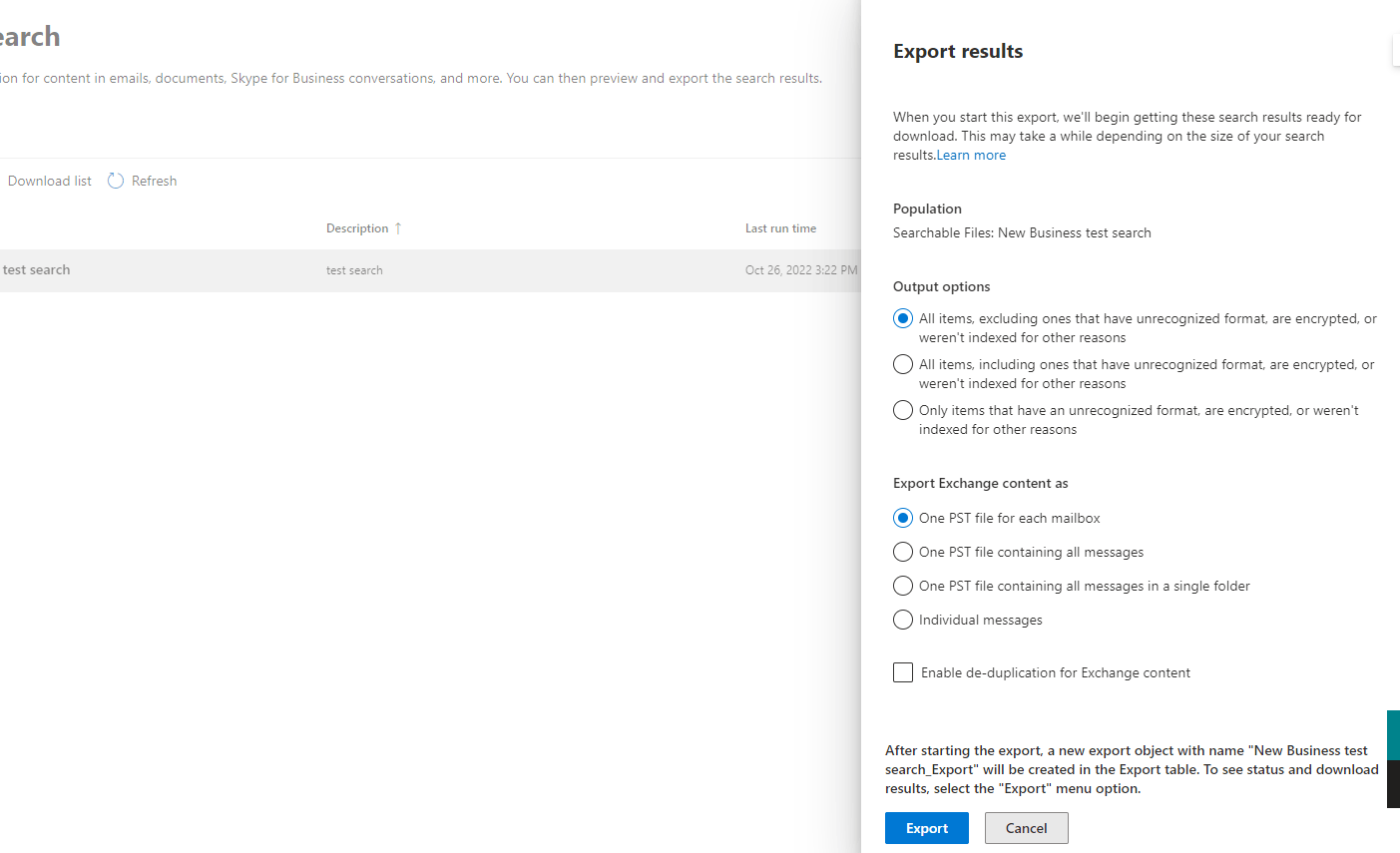
Task: Select PST with all messages in single folder
Action: [903, 587]
